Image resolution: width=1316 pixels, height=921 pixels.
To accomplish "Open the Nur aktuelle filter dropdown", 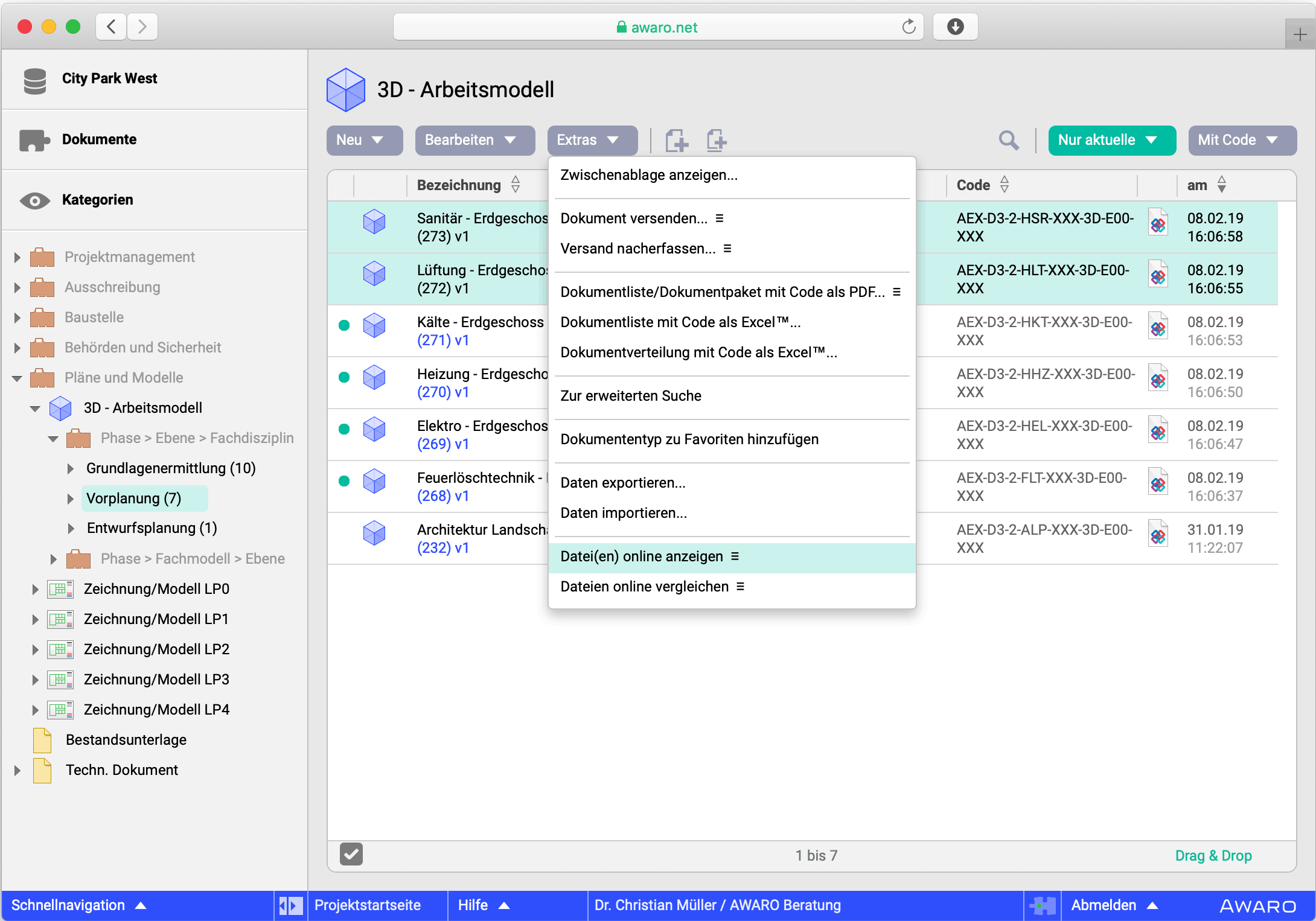I will (x=1112, y=141).
